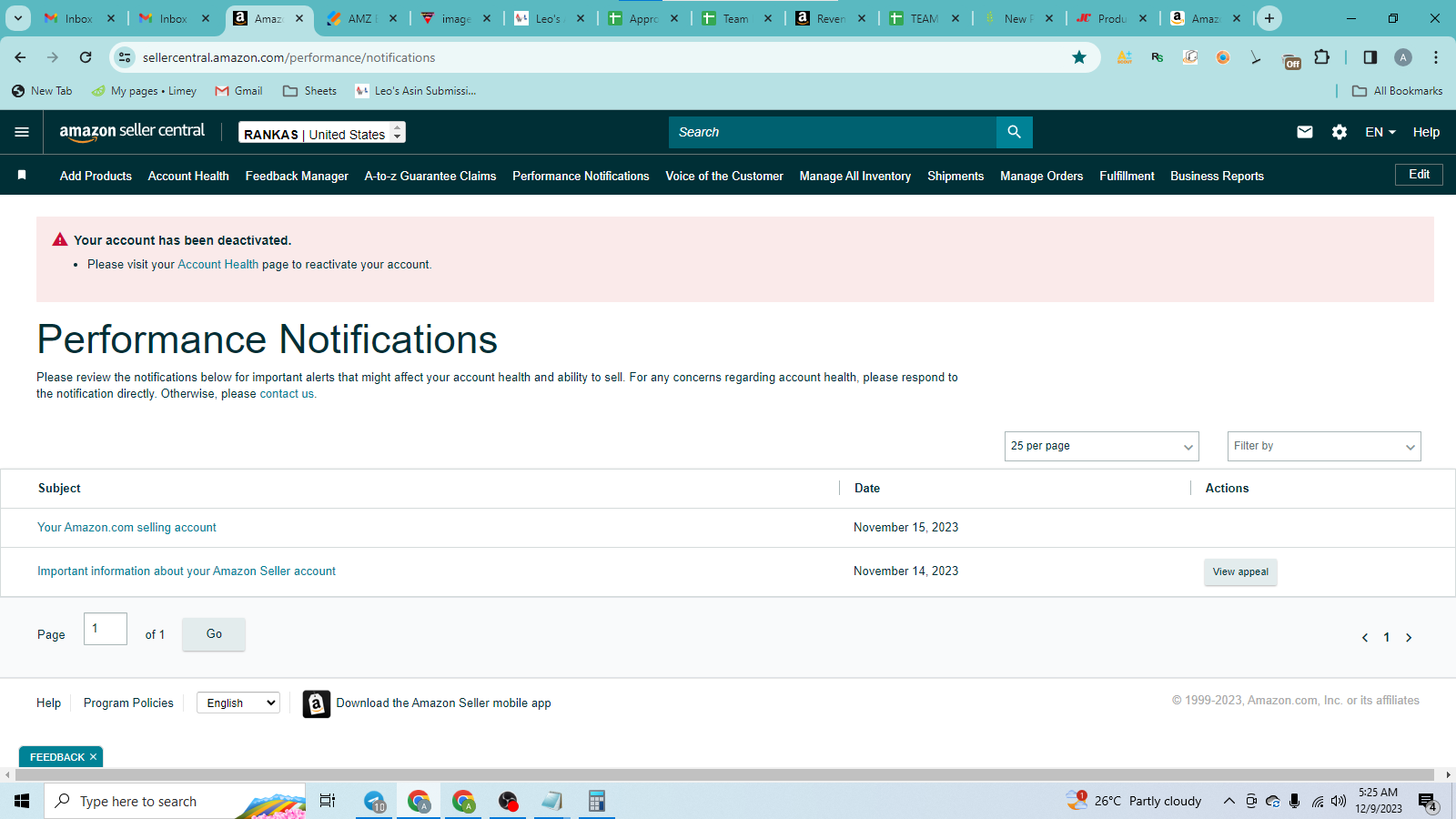Close the FEEDBACK tab with the X
This screenshot has height=819, width=1456.
point(93,757)
